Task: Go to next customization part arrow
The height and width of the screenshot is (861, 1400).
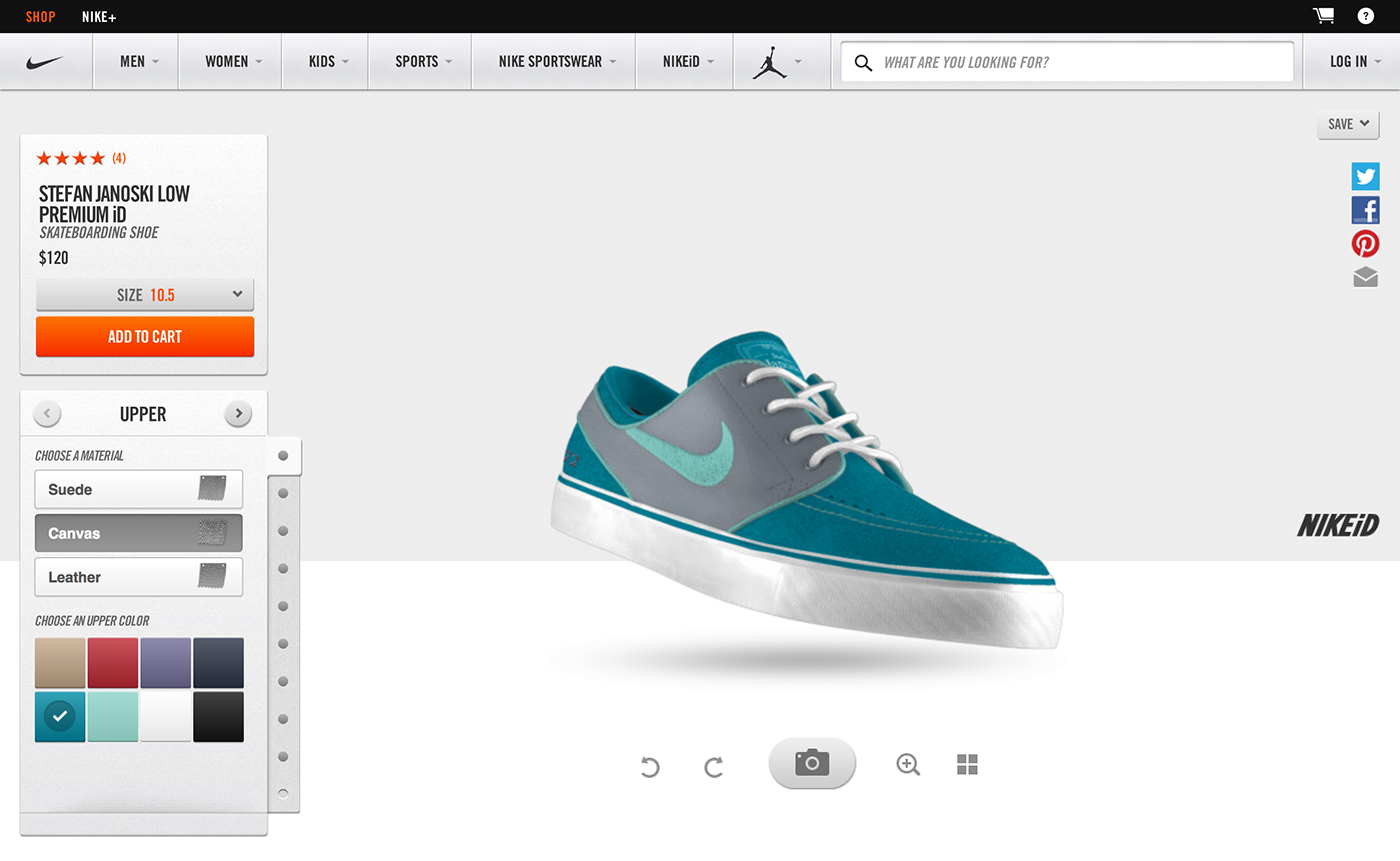Action: click(238, 414)
